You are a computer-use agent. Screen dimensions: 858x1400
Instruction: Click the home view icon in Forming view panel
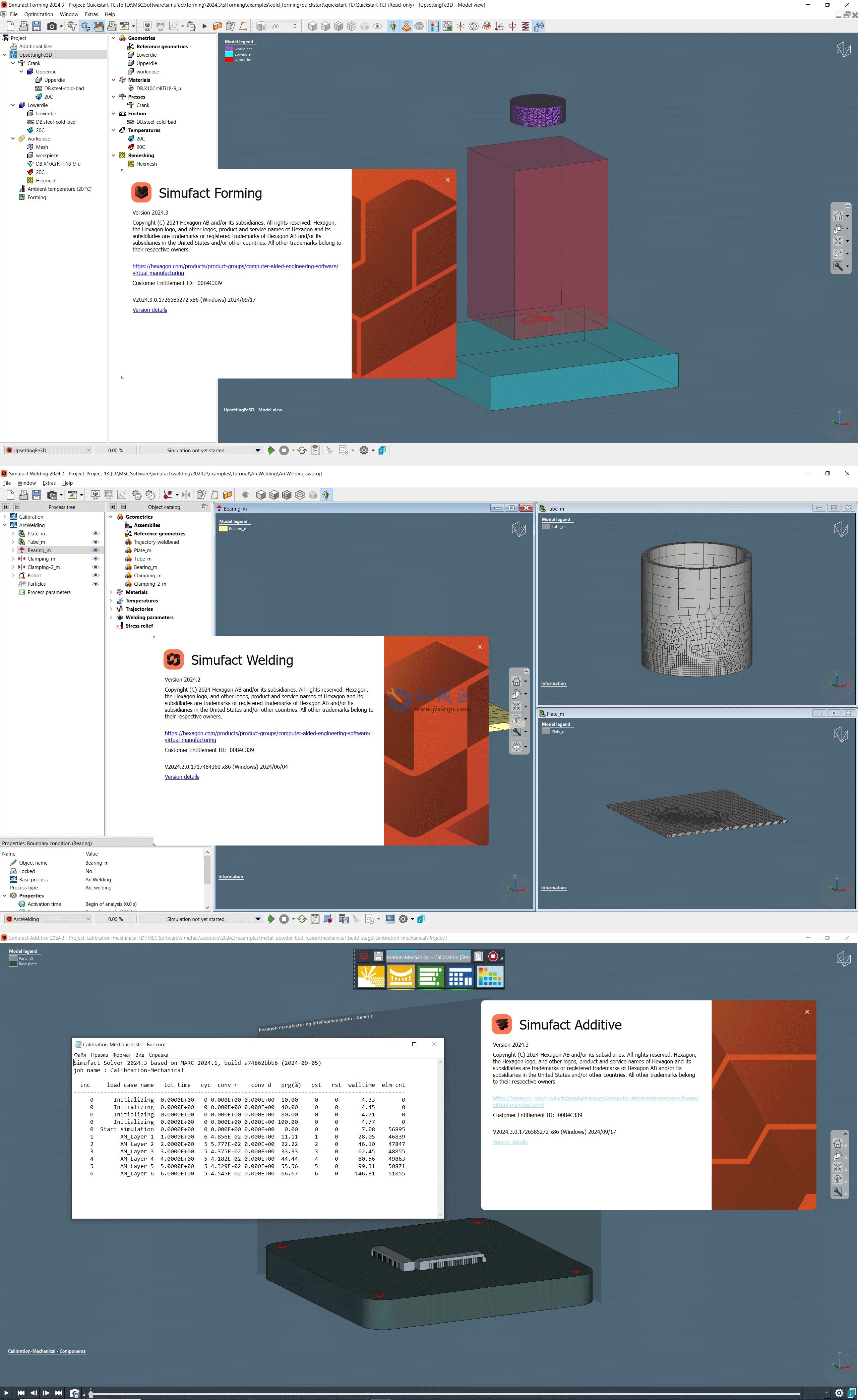pyautogui.click(x=838, y=216)
